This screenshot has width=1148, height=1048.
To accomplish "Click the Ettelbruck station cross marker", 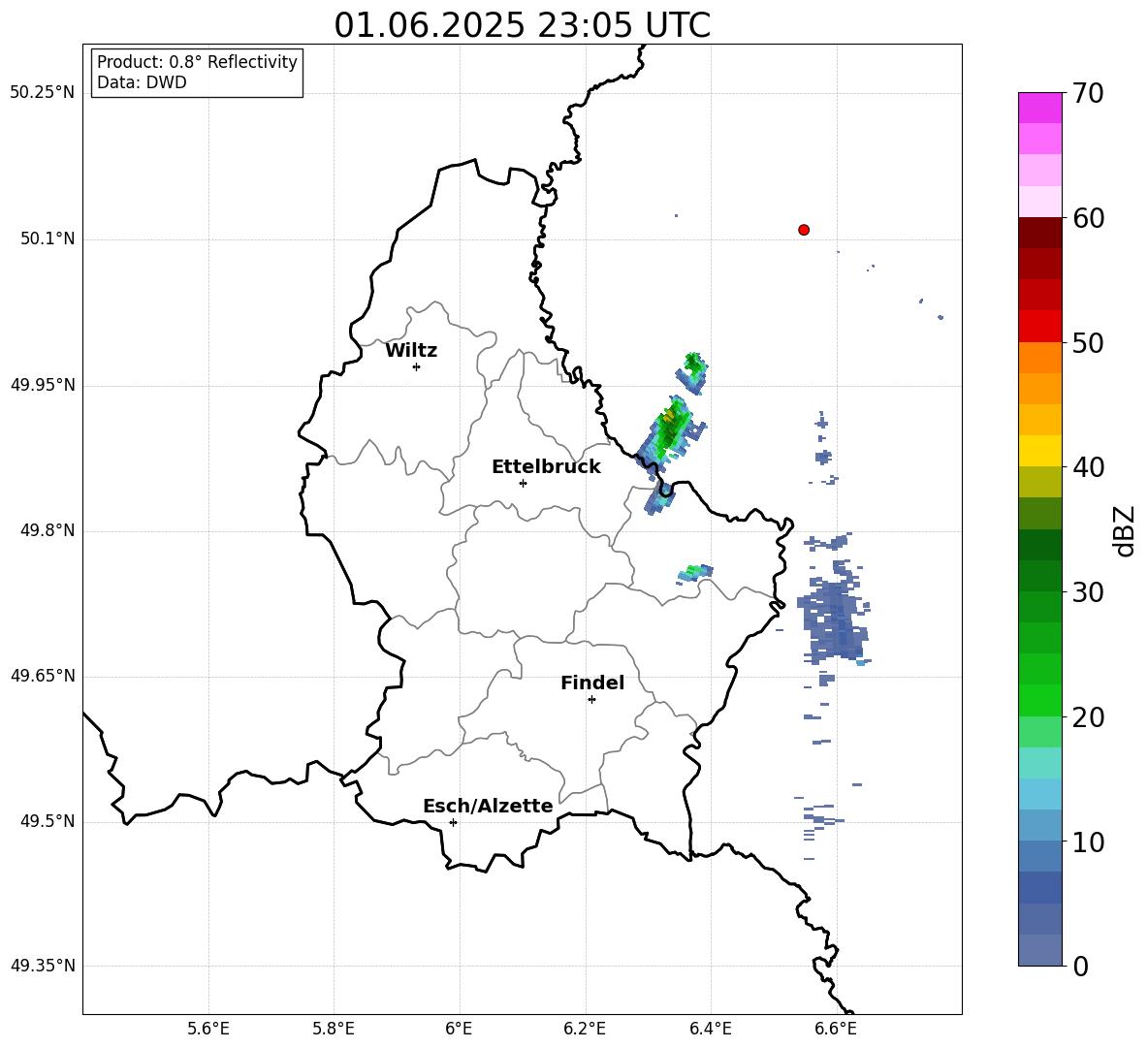I will tap(523, 483).
